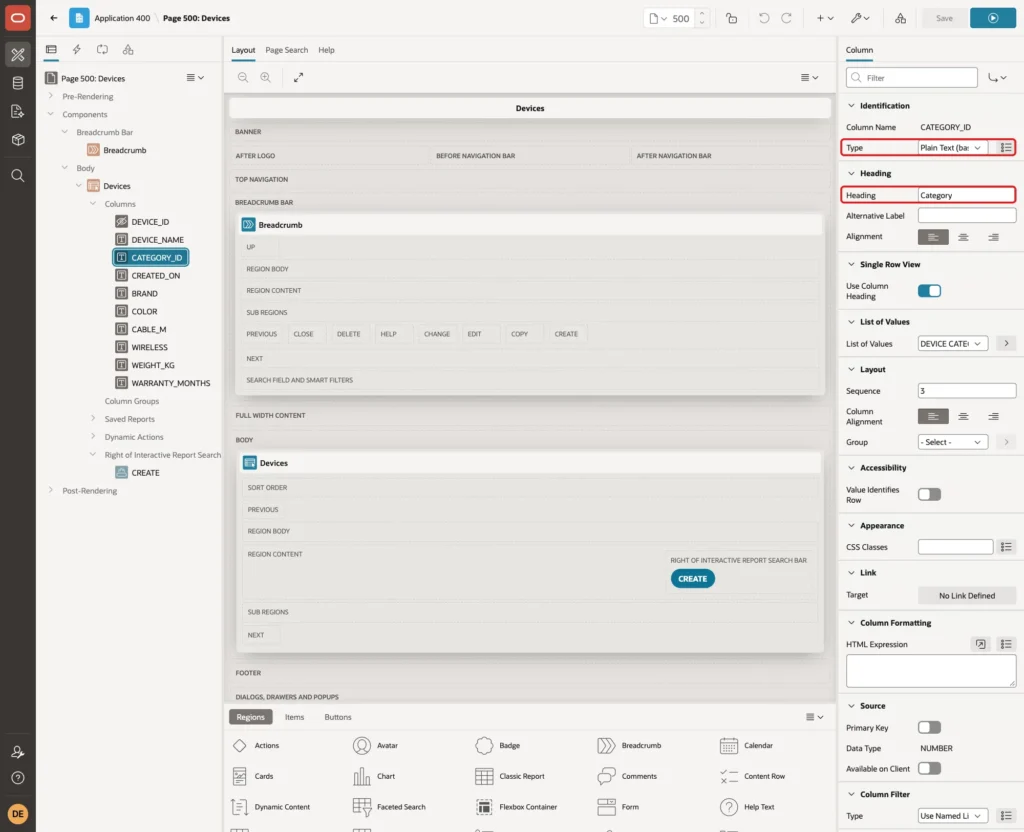Viewport: 1024px width, 832px height.
Task: Click the Save button
Action: coord(944,18)
